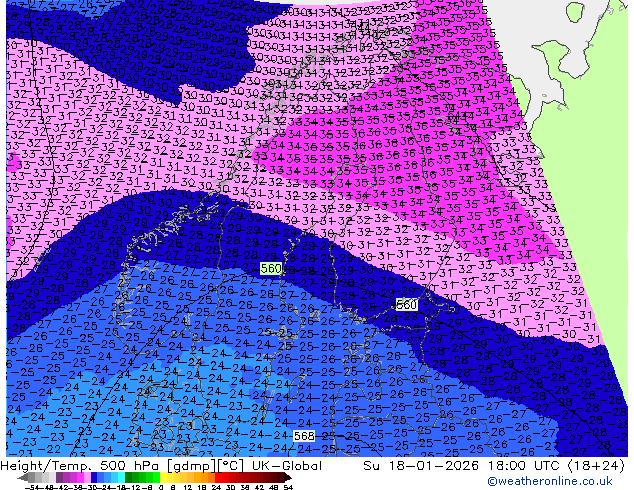Viewport: 634px width, 490px height.
Task: Click the grey left arrow of color scale
Action: pyautogui.click(x=23, y=478)
